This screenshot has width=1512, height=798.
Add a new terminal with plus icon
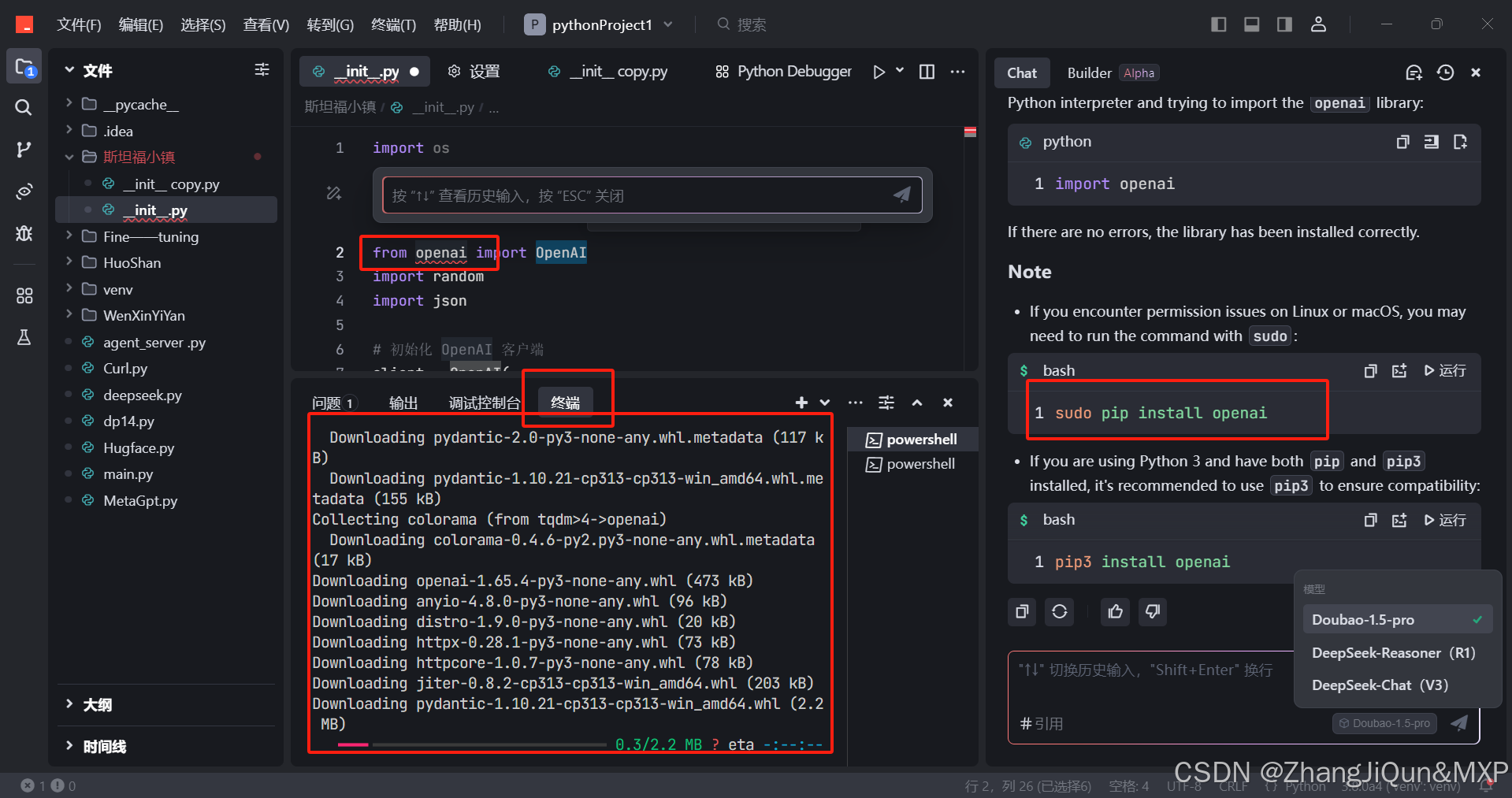coord(801,403)
